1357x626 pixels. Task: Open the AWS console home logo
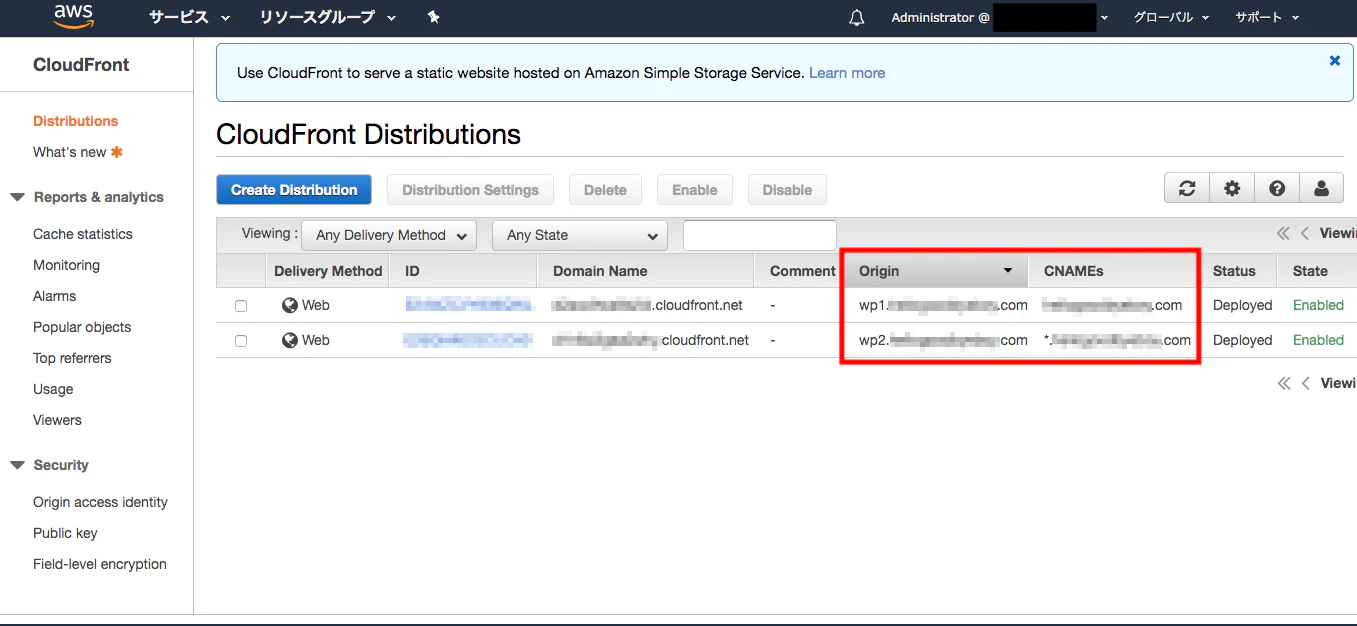[74, 16]
